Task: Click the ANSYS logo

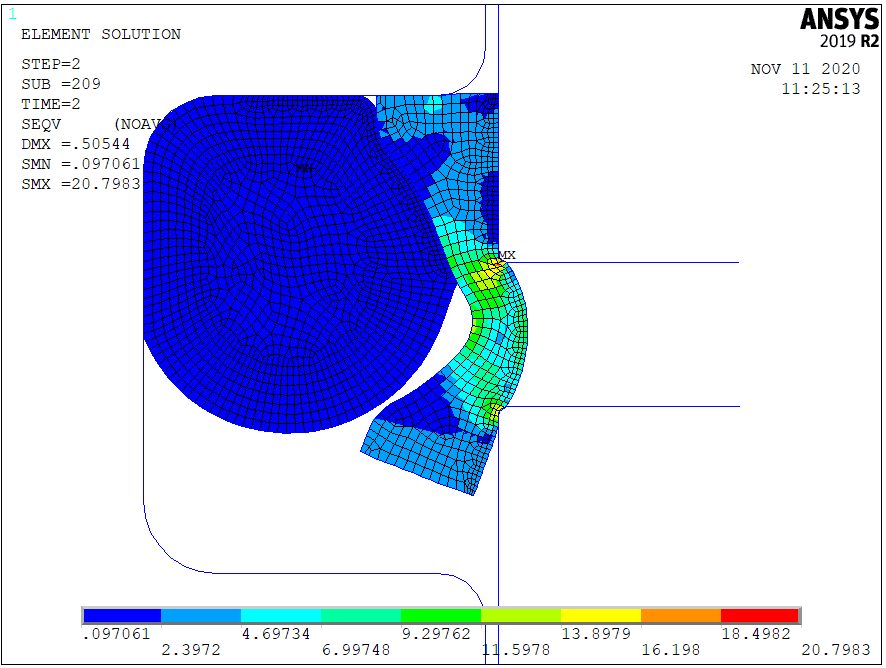Action: pos(840,20)
